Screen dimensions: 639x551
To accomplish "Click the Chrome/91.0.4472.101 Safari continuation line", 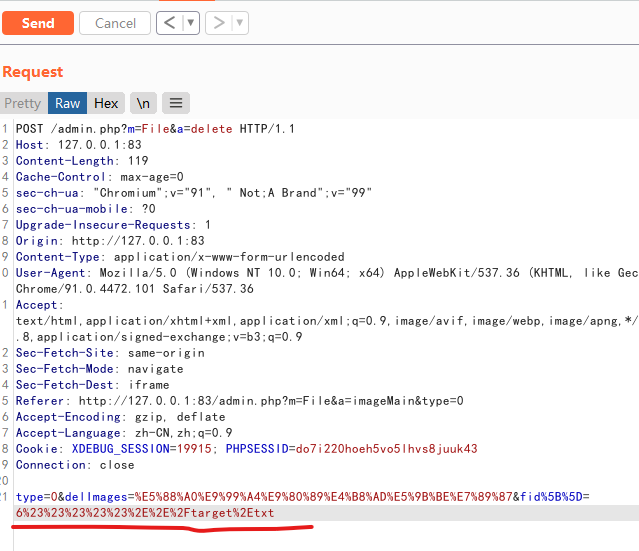I will click(134, 289).
